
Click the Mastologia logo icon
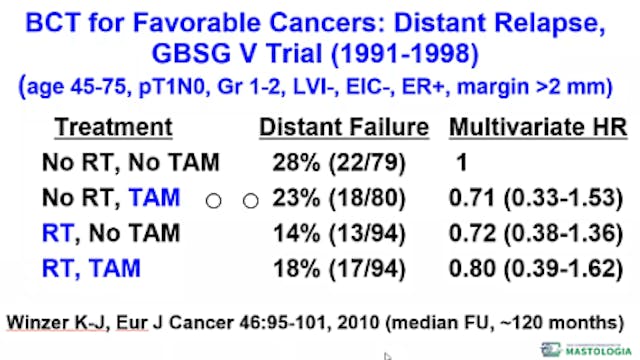(551, 350)
